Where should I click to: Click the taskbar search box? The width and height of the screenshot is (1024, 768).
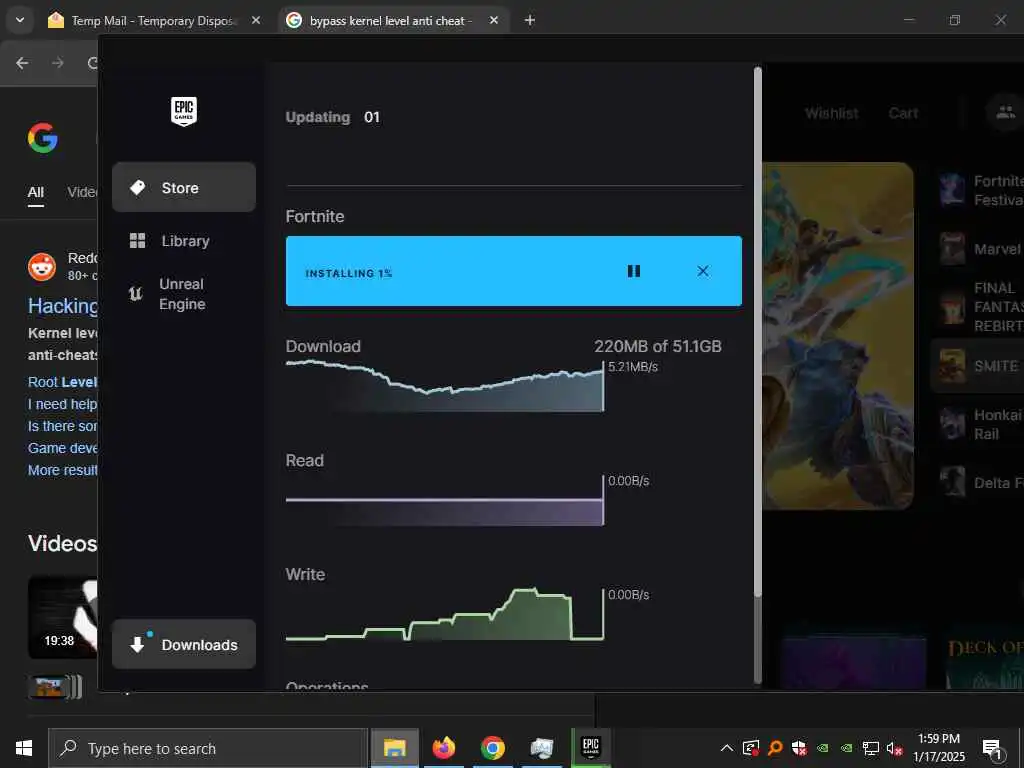[x=208, y=748]
